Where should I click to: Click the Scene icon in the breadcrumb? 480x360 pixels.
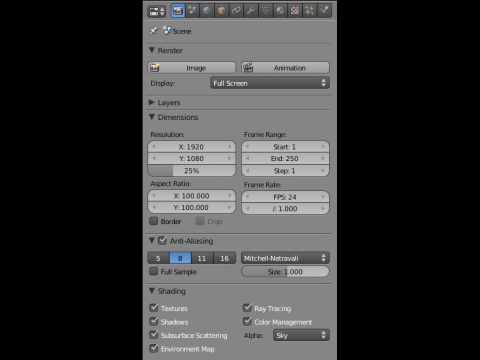tap(167, 31)
